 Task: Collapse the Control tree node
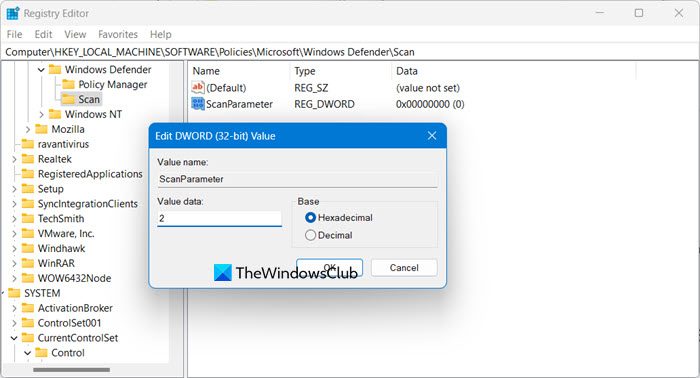point(27,353)
